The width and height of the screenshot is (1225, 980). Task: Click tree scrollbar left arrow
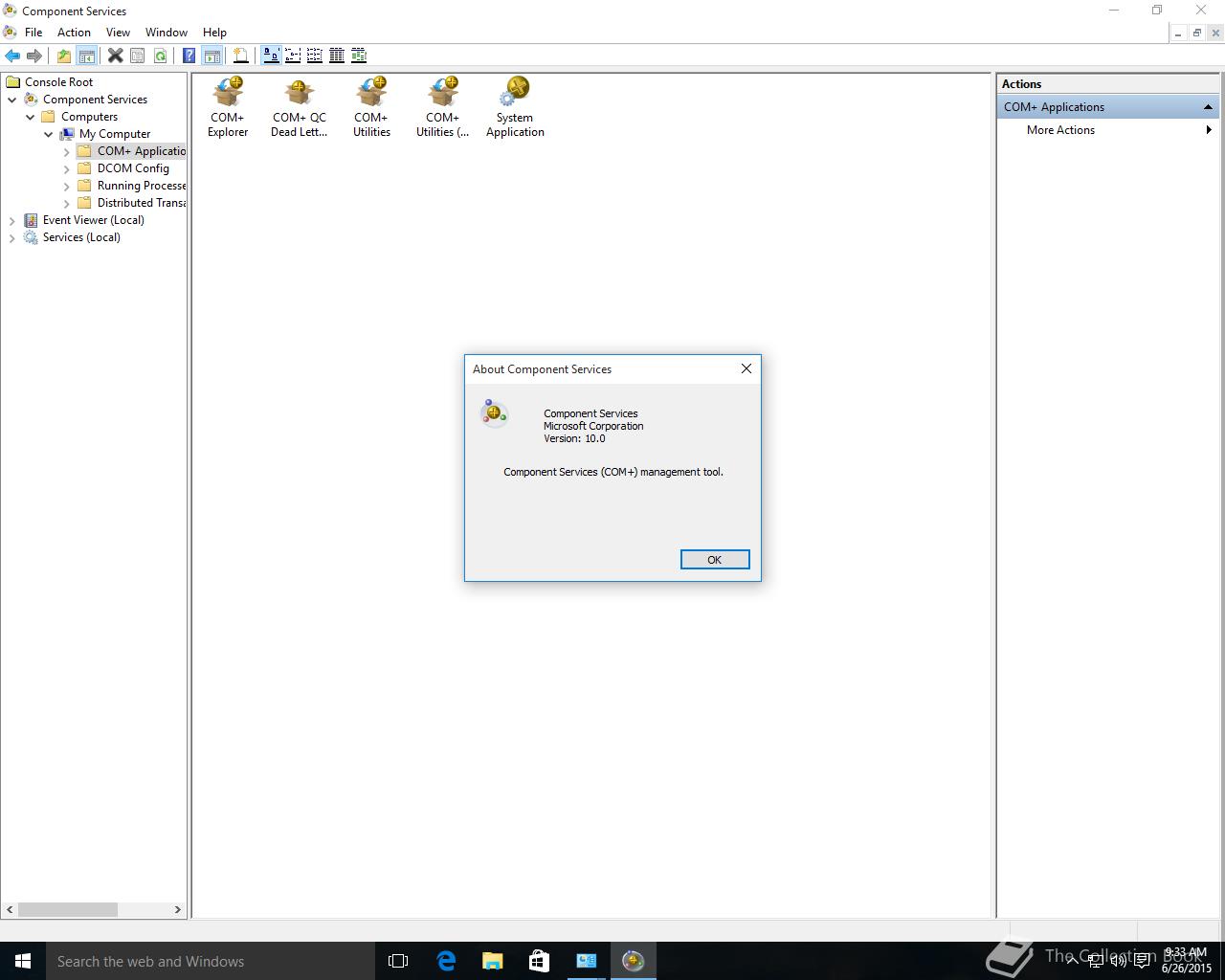click(11, 910)
